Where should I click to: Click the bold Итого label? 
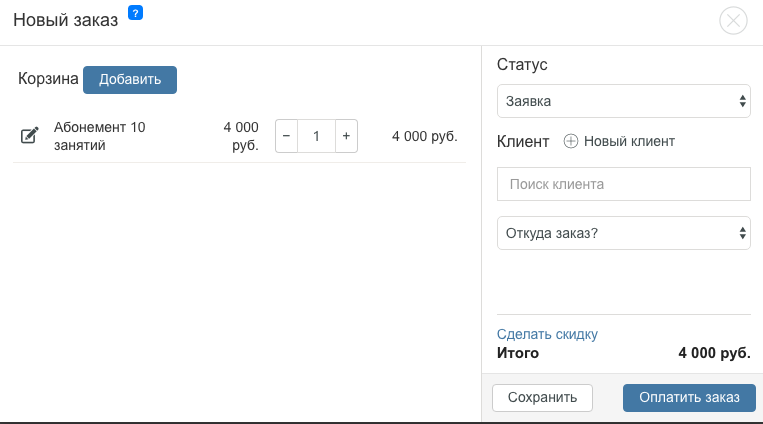(x=518, y=353)
